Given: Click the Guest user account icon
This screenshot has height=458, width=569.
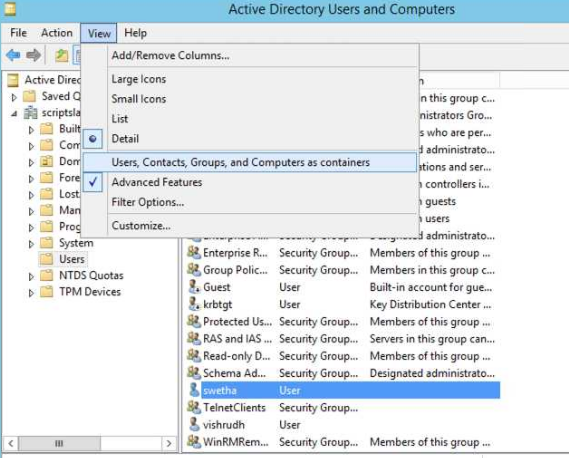Looking at the screenshot, I should tap(194, 287).
